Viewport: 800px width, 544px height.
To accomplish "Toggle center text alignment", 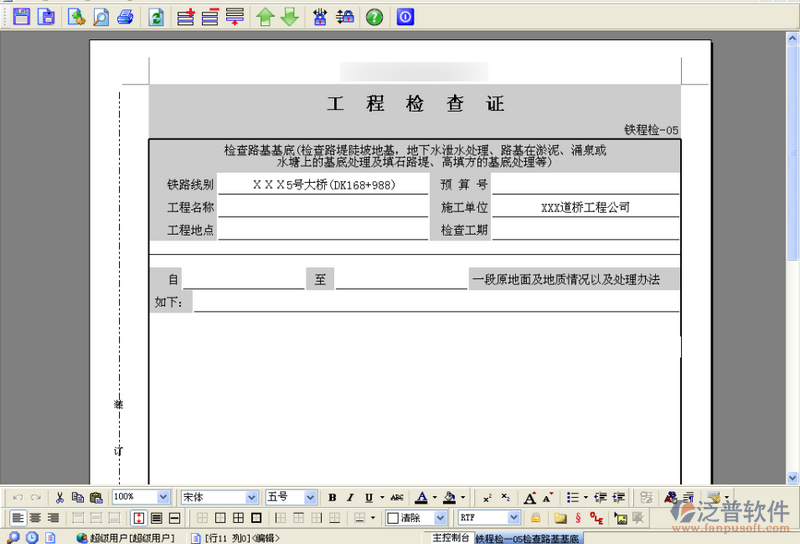I will 35,518.
